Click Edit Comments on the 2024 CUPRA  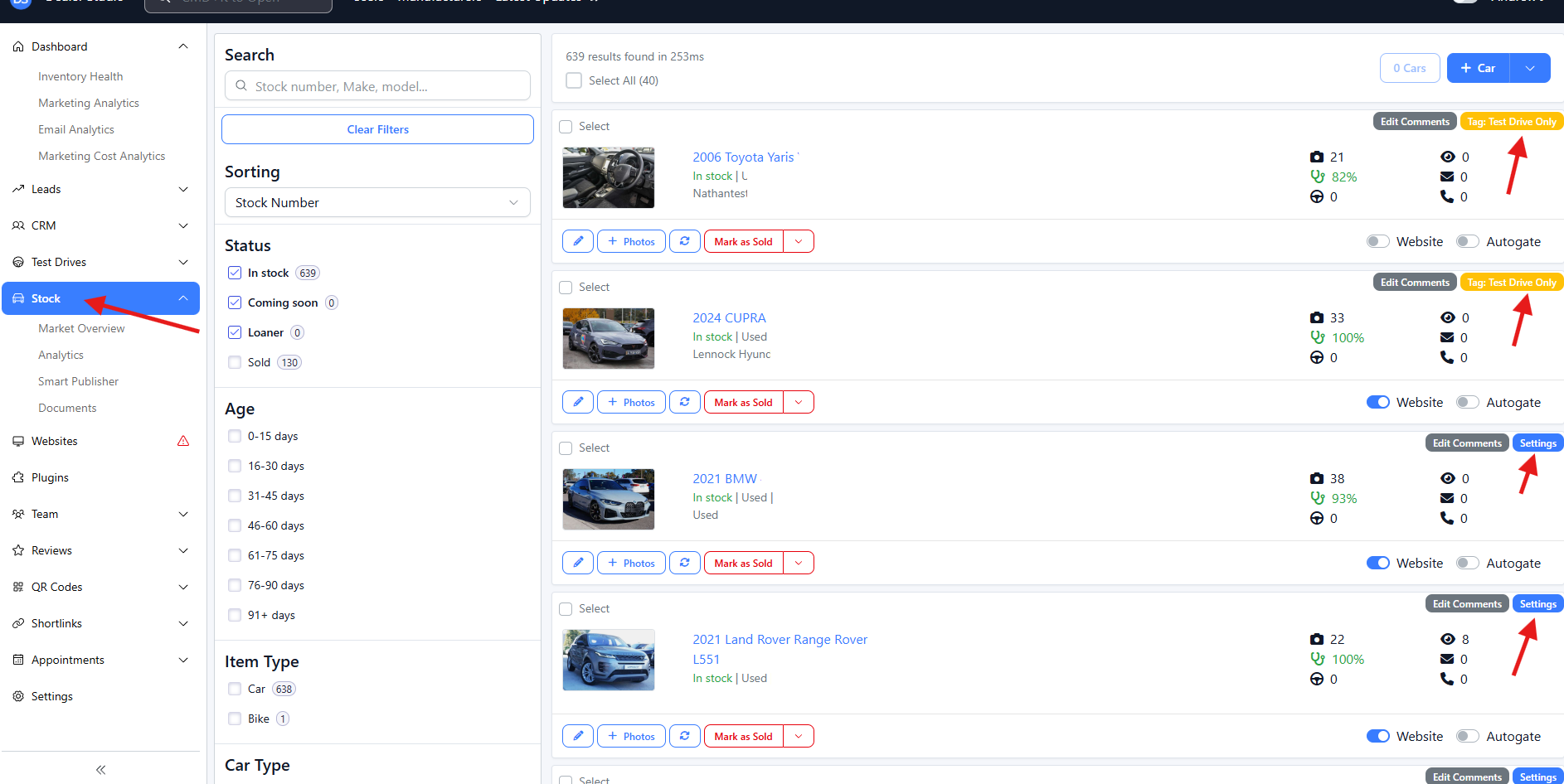pyautogui.click(x=1415, y=282)
